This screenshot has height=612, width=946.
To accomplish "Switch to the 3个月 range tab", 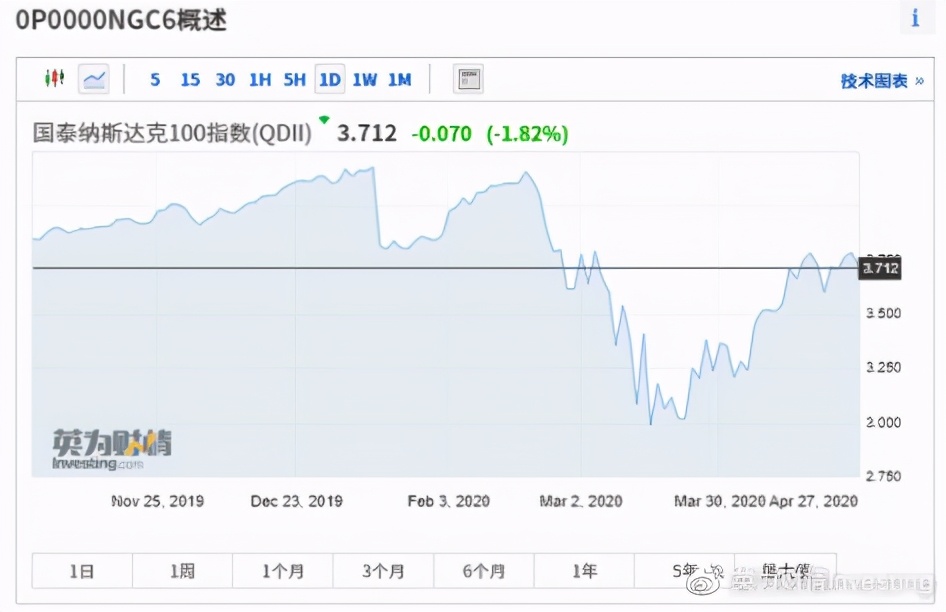I will tap(383, 570).
